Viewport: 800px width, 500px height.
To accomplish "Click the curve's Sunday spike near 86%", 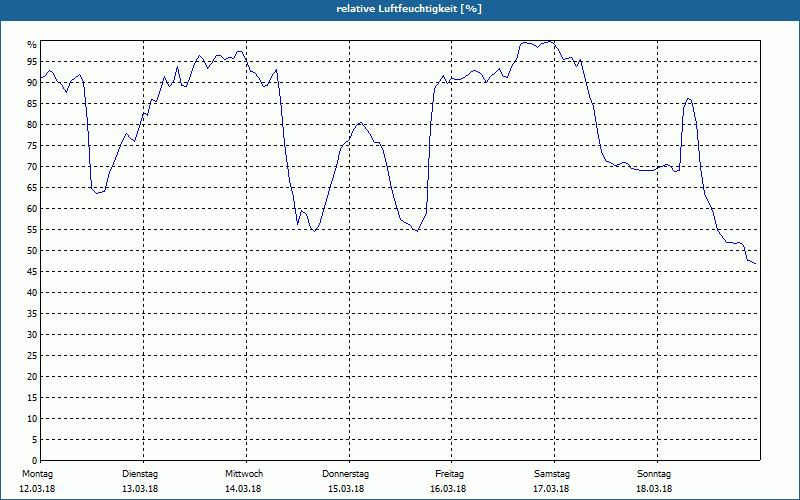I will [x=688, y=98].
